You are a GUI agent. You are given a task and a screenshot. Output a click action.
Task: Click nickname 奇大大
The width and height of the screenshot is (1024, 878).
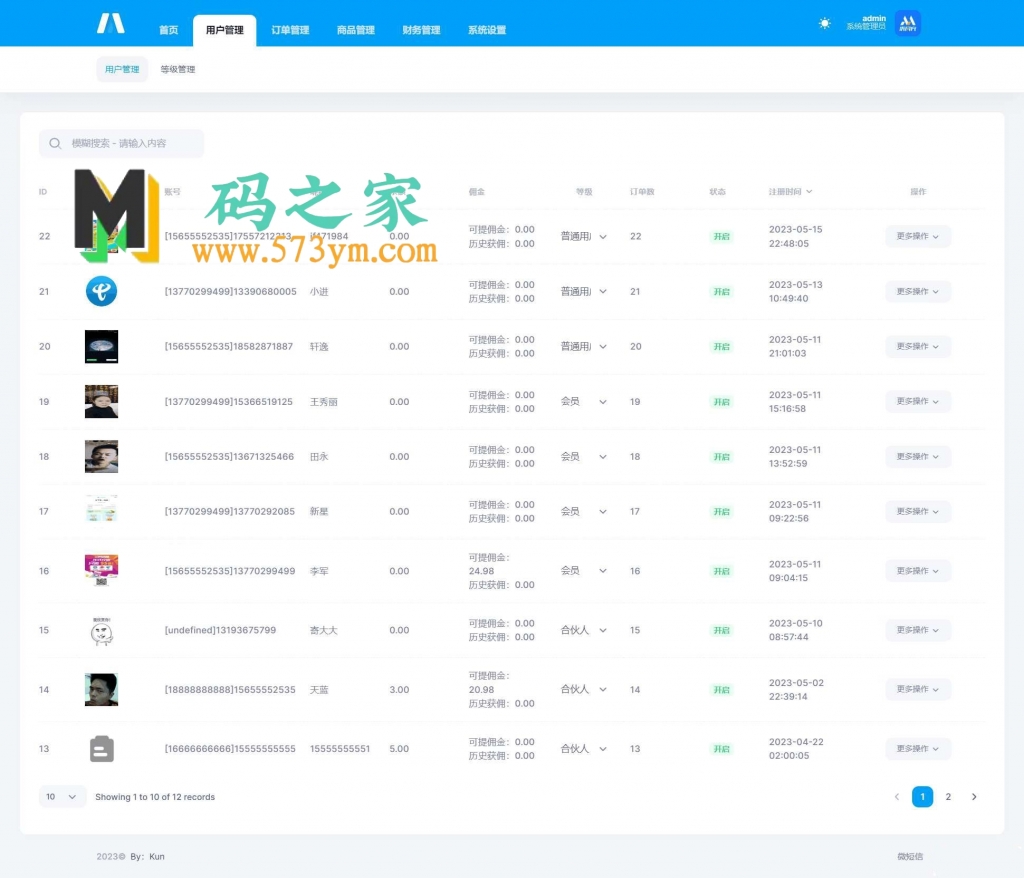pyautogui.click(x=323, y=630)
